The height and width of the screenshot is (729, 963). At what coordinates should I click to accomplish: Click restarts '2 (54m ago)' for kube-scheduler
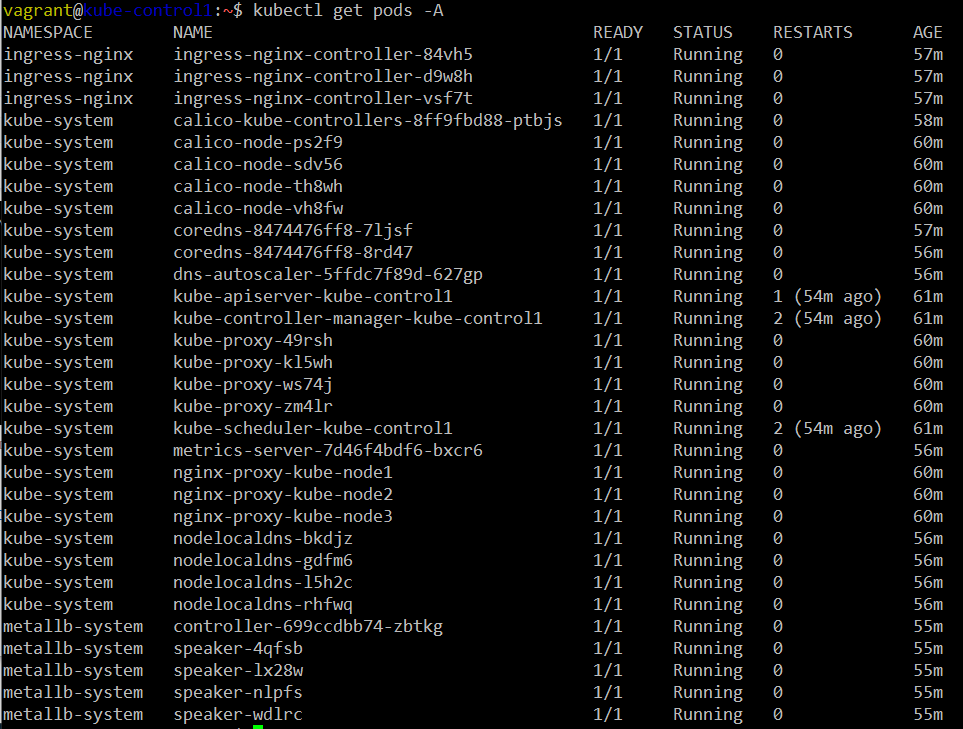coord(827,429)
